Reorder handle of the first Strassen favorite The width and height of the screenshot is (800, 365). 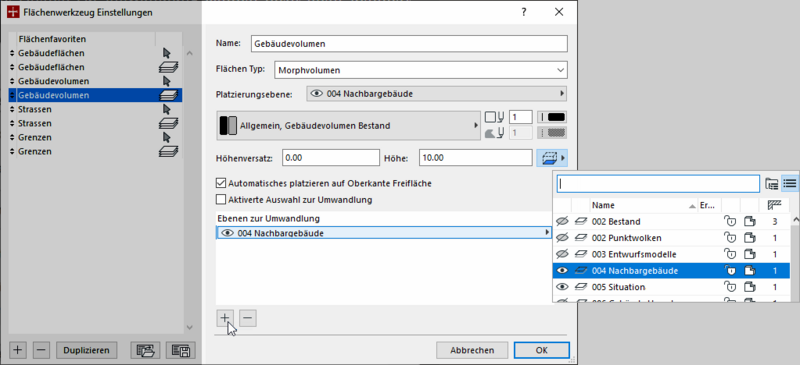12,109
